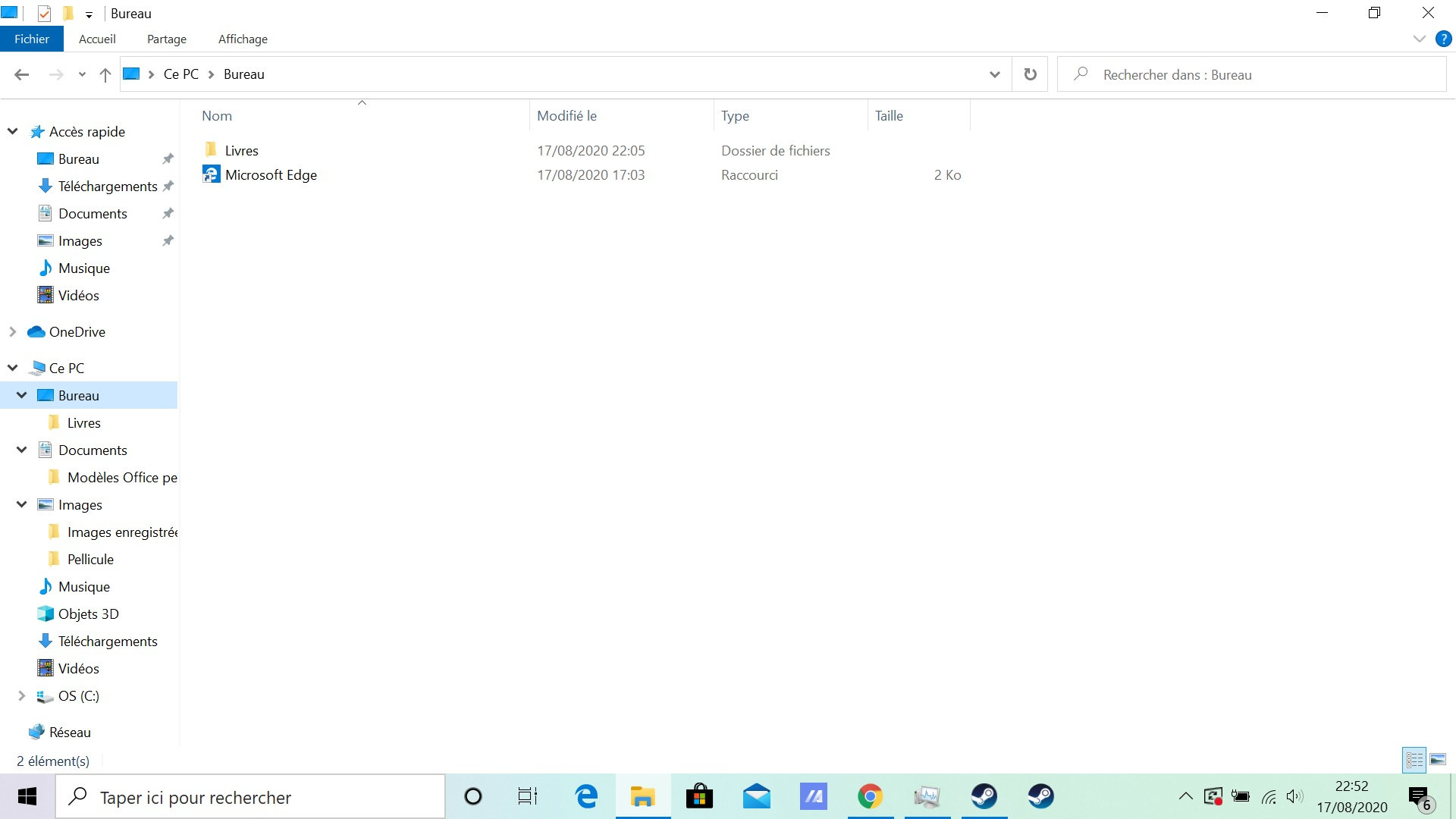This screenshot has height=819, width=1456.
Task: Open the Help question mark icon
Action: click(1443, 39)
